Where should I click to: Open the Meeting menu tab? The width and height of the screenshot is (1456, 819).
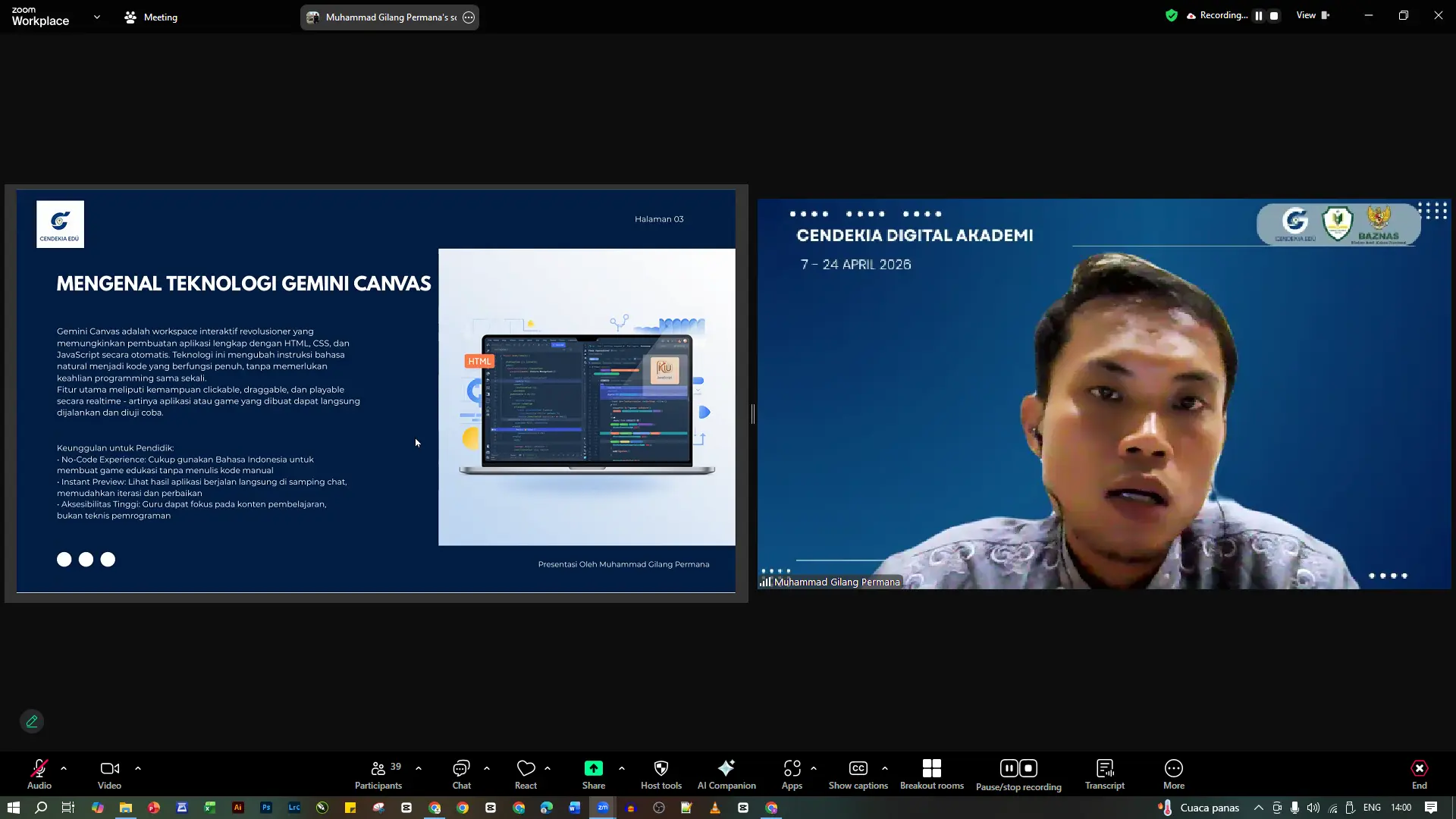click(151, 17)
